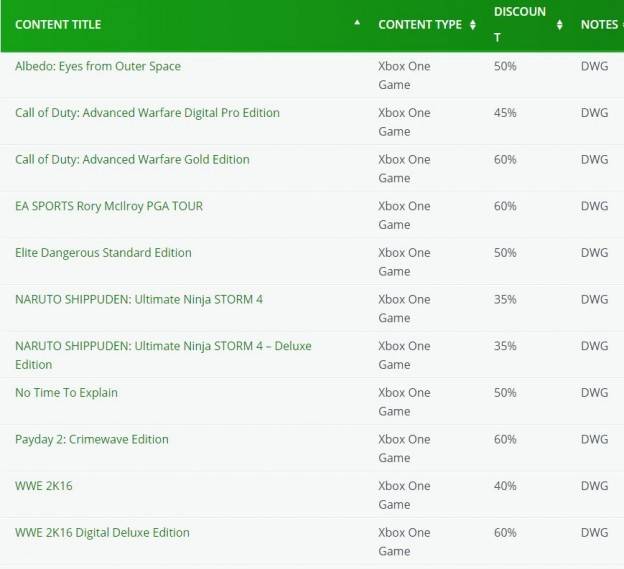The image size is (624, 569).
Task: Select the 45% discount for Digital Pro Edition
Action: [x=505, y=113]
